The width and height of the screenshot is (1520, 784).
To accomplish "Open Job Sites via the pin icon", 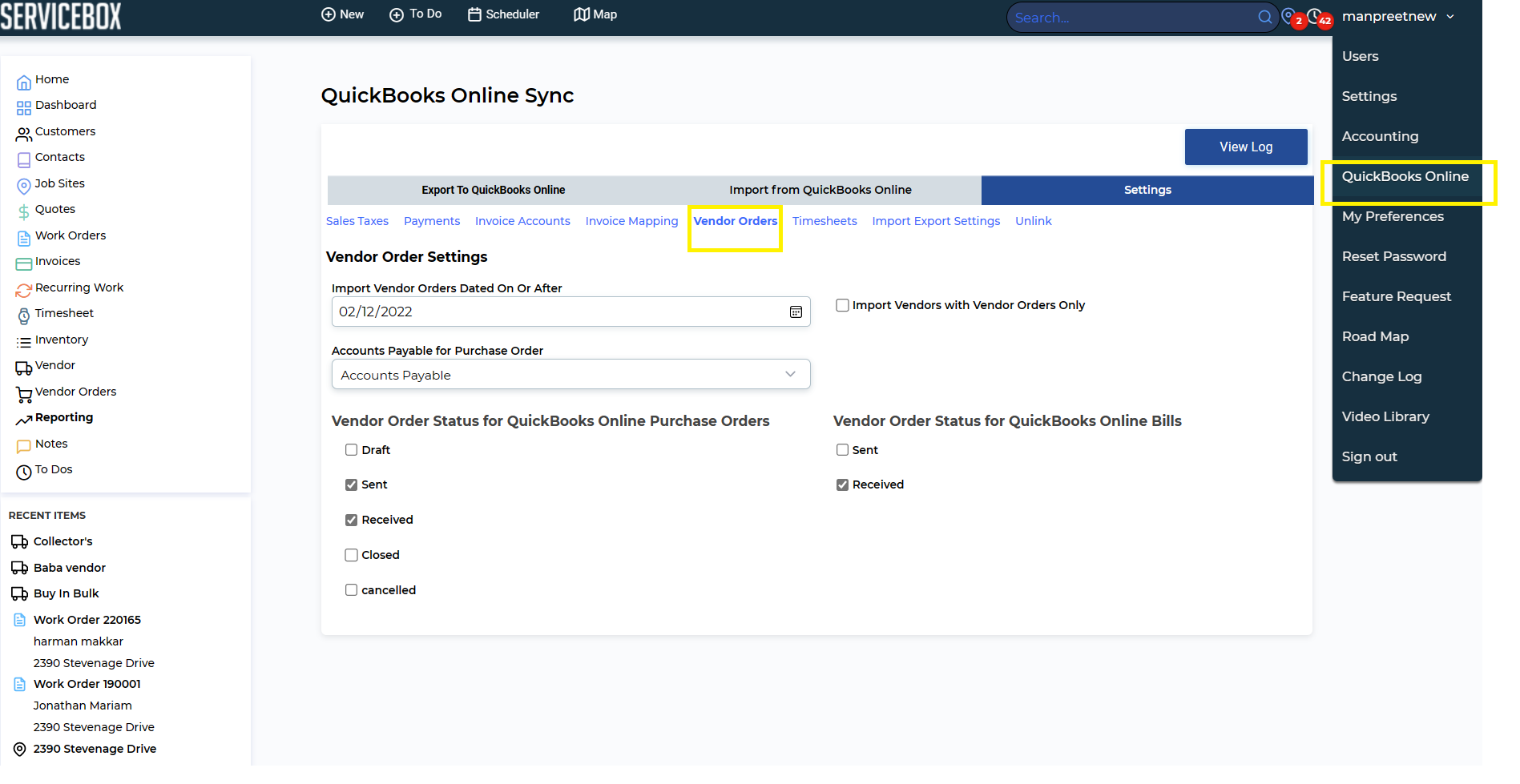I will coord(24,186).
